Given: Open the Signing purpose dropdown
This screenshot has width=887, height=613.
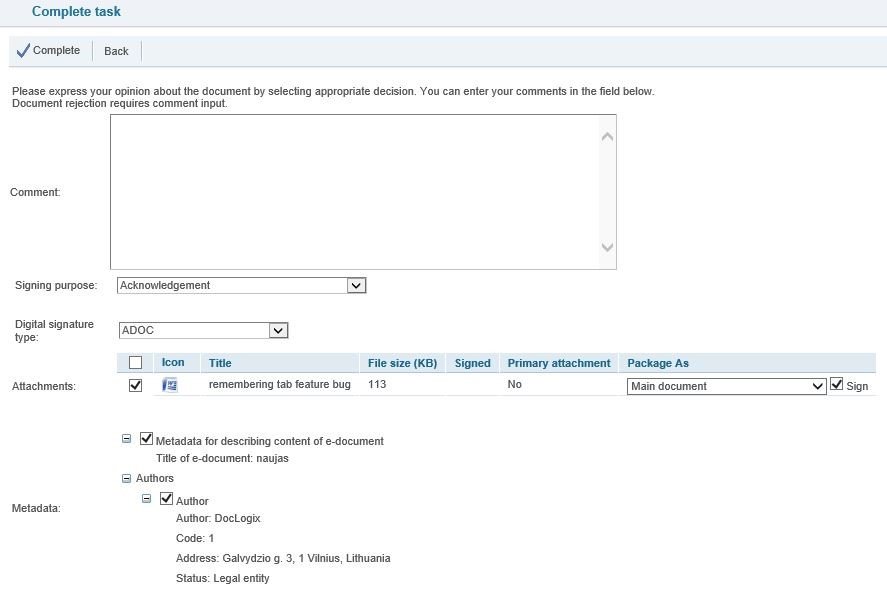Looking at the screenshot, I should tap(356, 286).
